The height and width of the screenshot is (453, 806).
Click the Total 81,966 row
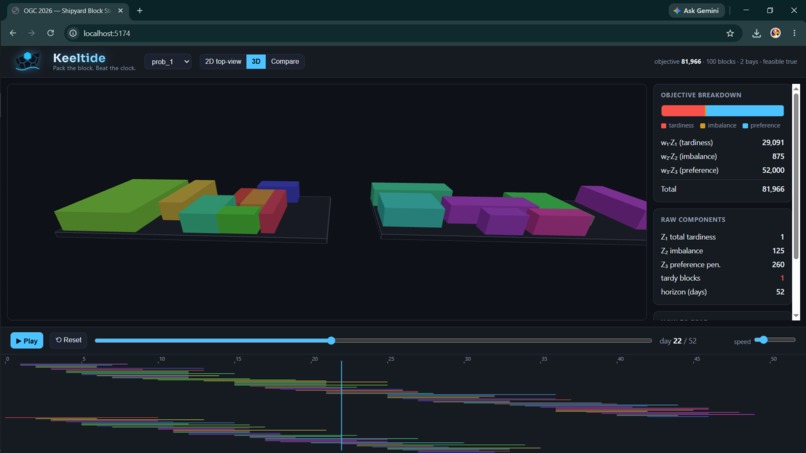pos(722,189)
